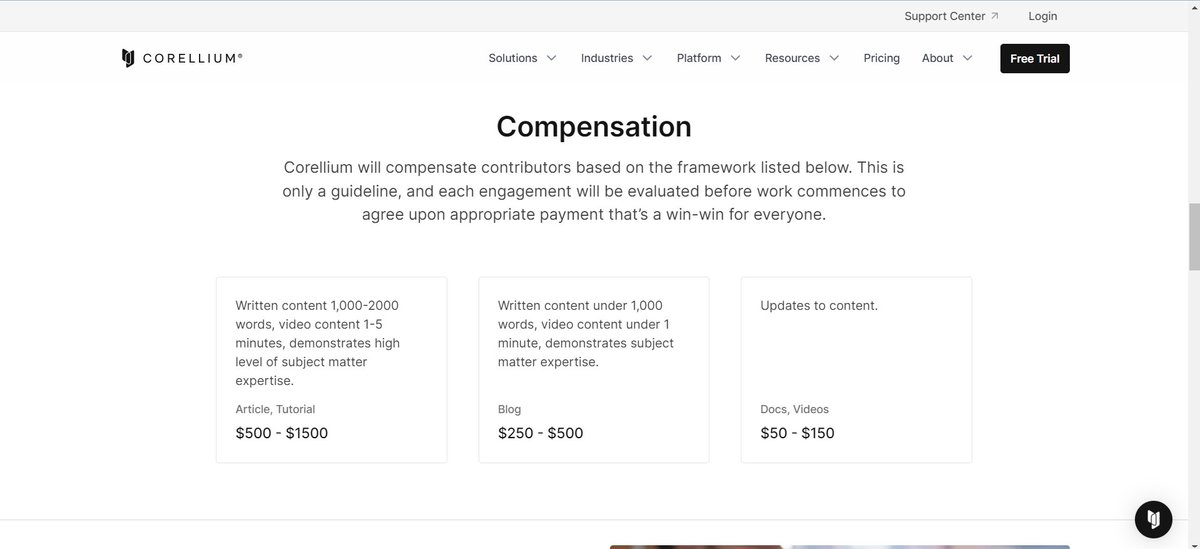Select the $500 - $1500 price text
1200x549 pixels.
point(282,433)
